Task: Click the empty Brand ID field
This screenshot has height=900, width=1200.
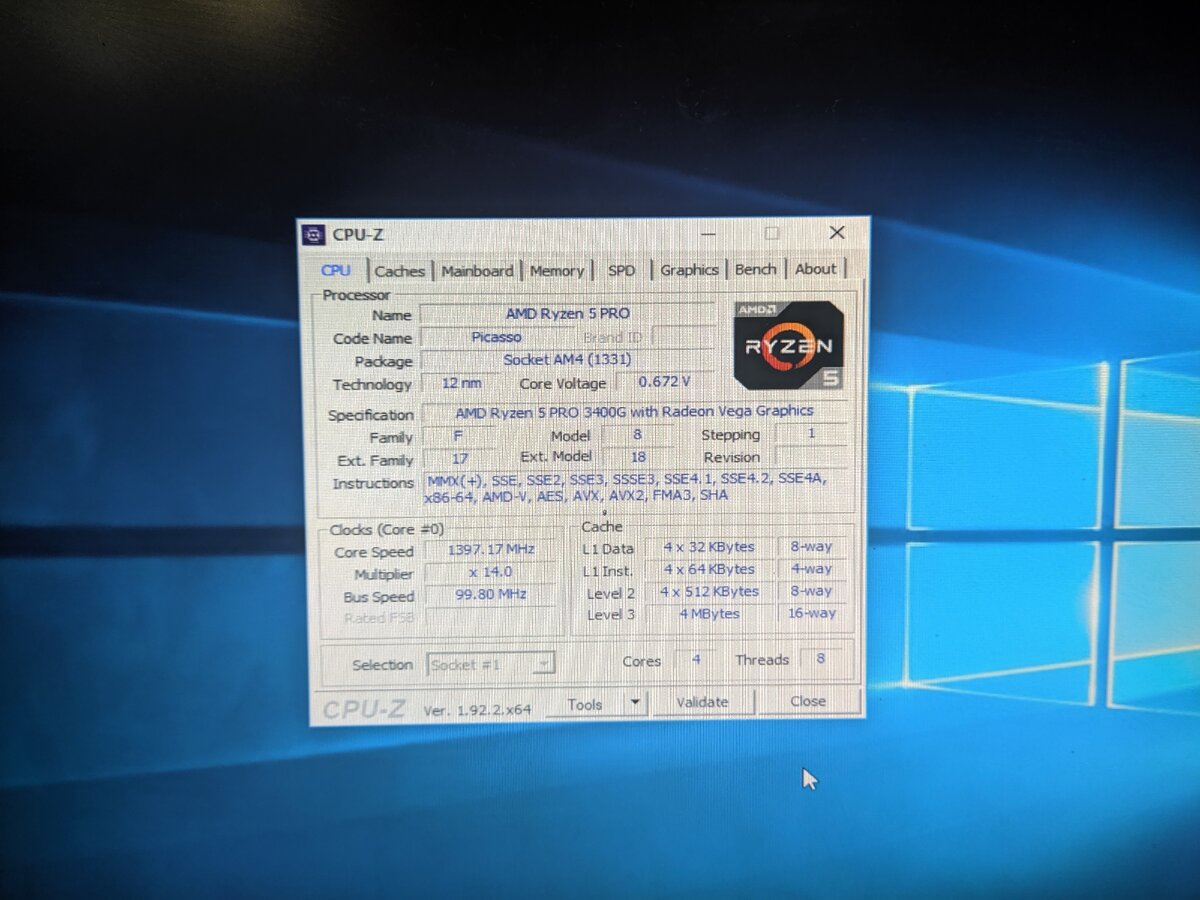Action: point(683,336)
